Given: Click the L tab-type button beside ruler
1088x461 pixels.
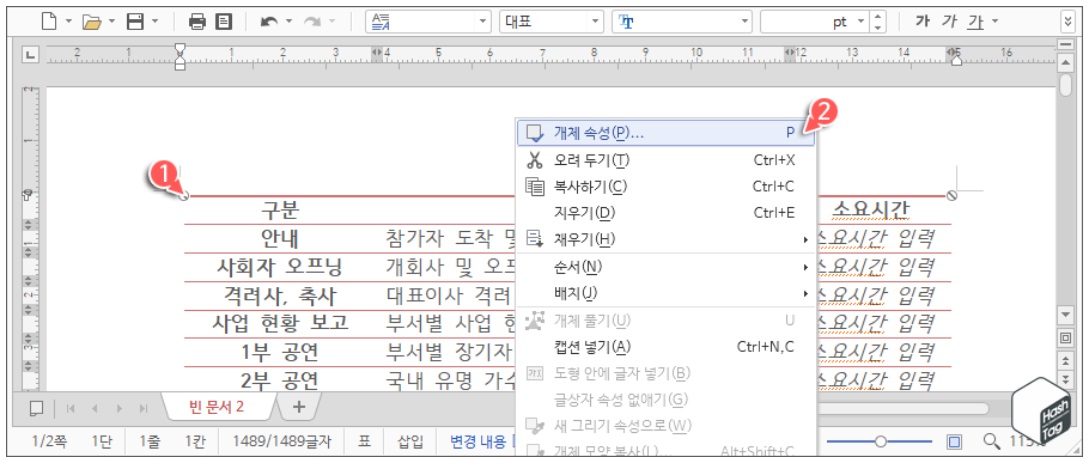Looking at the screenshot, I should coord(30,54).
